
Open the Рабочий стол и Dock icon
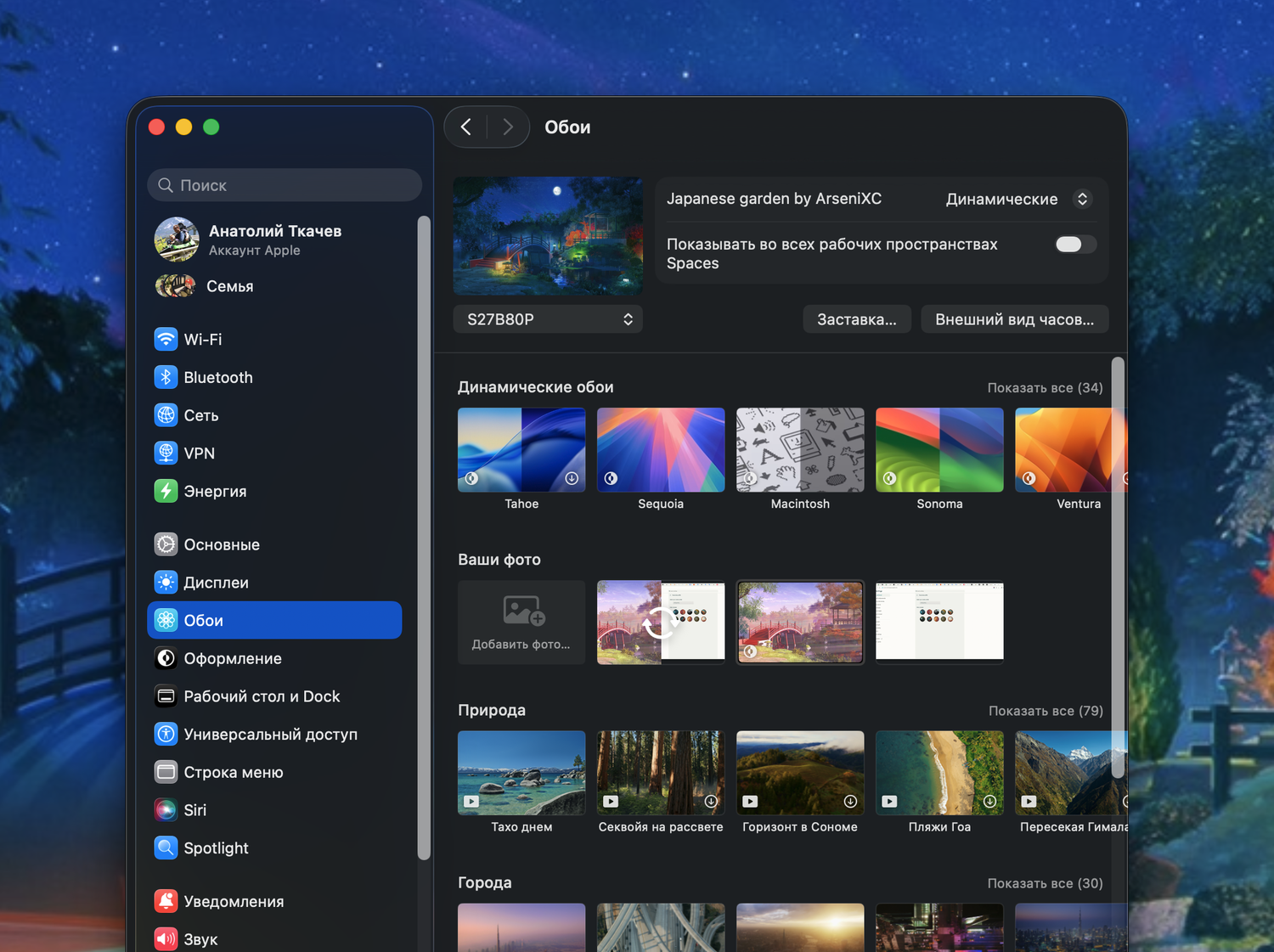166,696
